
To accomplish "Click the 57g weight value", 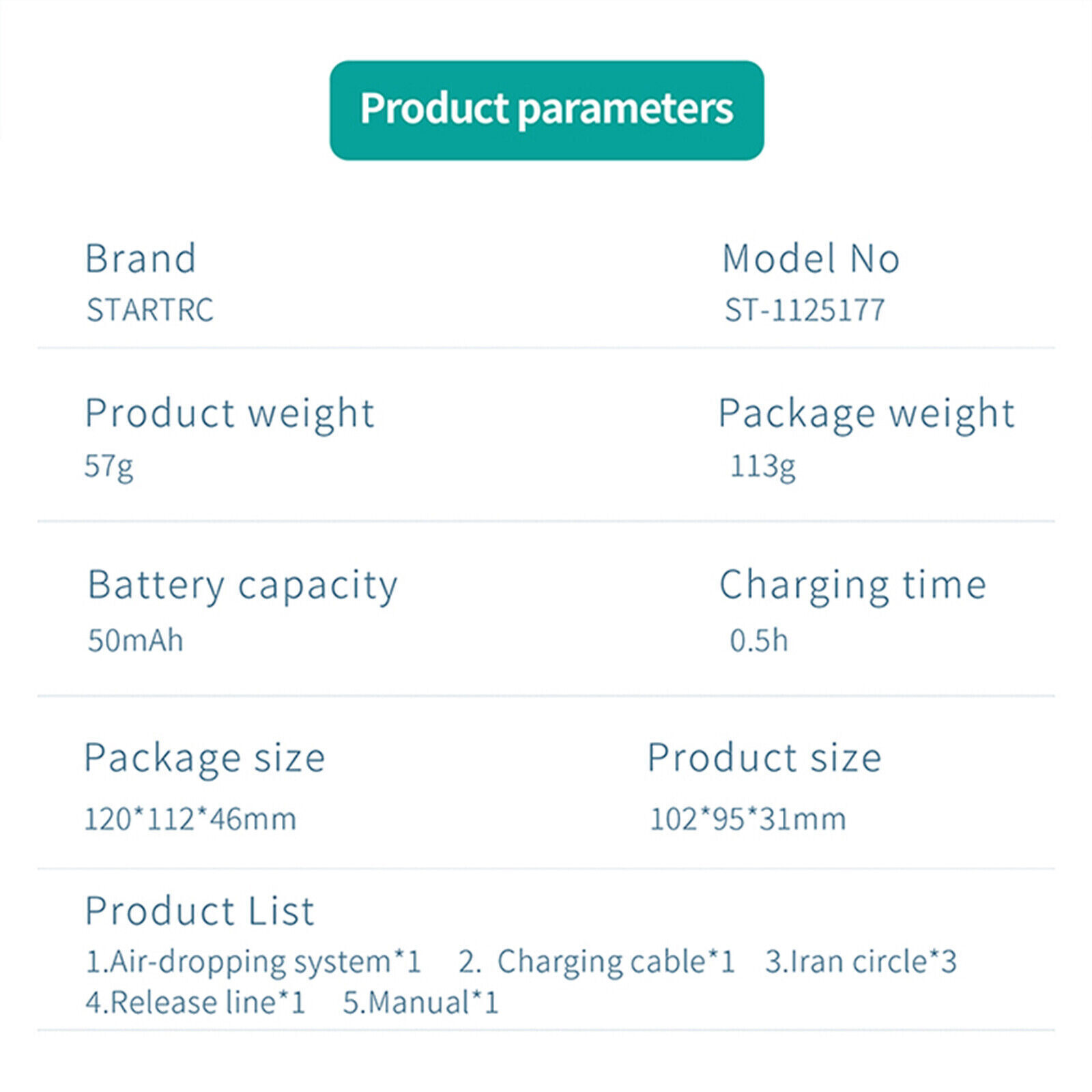I will tap(109, 467).
